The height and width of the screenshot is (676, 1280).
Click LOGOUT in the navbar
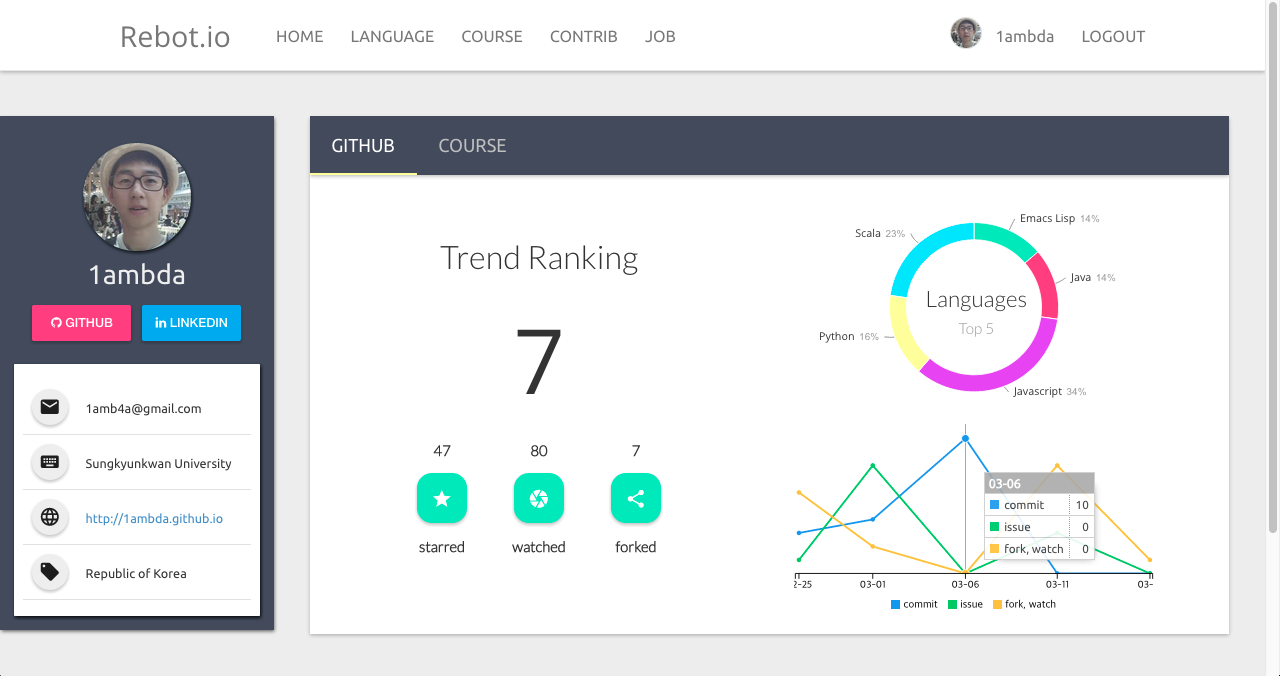click(x=1113, y=36)
